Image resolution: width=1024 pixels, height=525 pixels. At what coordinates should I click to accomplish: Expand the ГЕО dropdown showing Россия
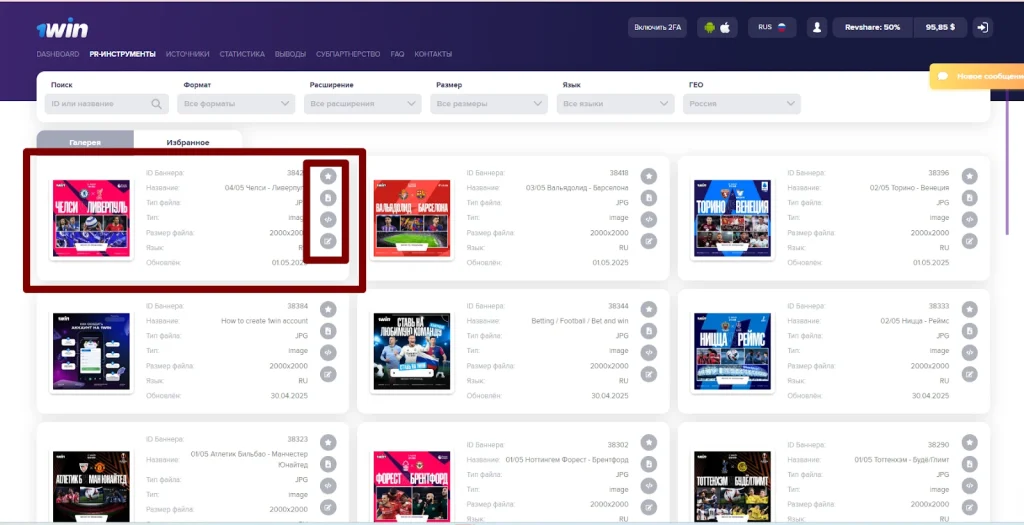click(x=742, y=104)
